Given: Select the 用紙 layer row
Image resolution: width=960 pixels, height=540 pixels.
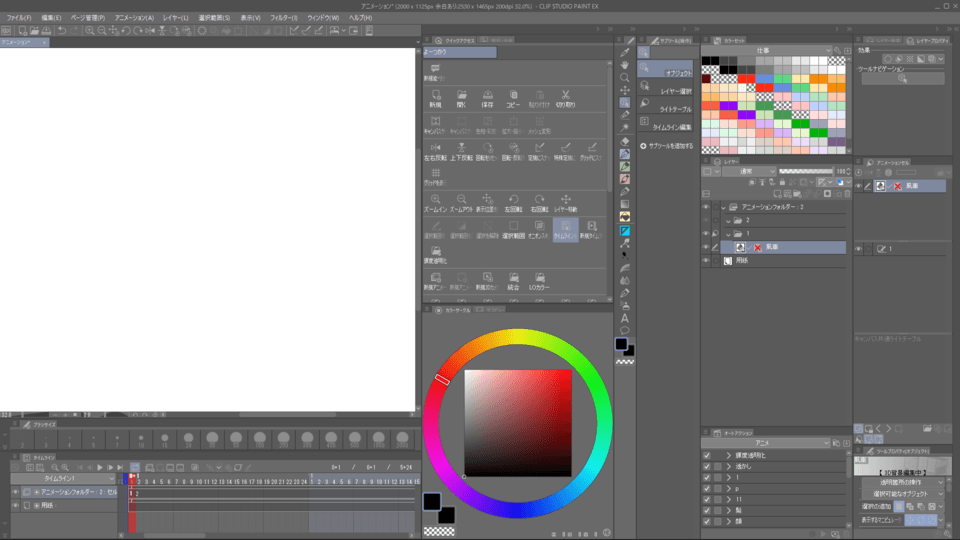Looking at the screenshot, I should [x=783, y=261].
